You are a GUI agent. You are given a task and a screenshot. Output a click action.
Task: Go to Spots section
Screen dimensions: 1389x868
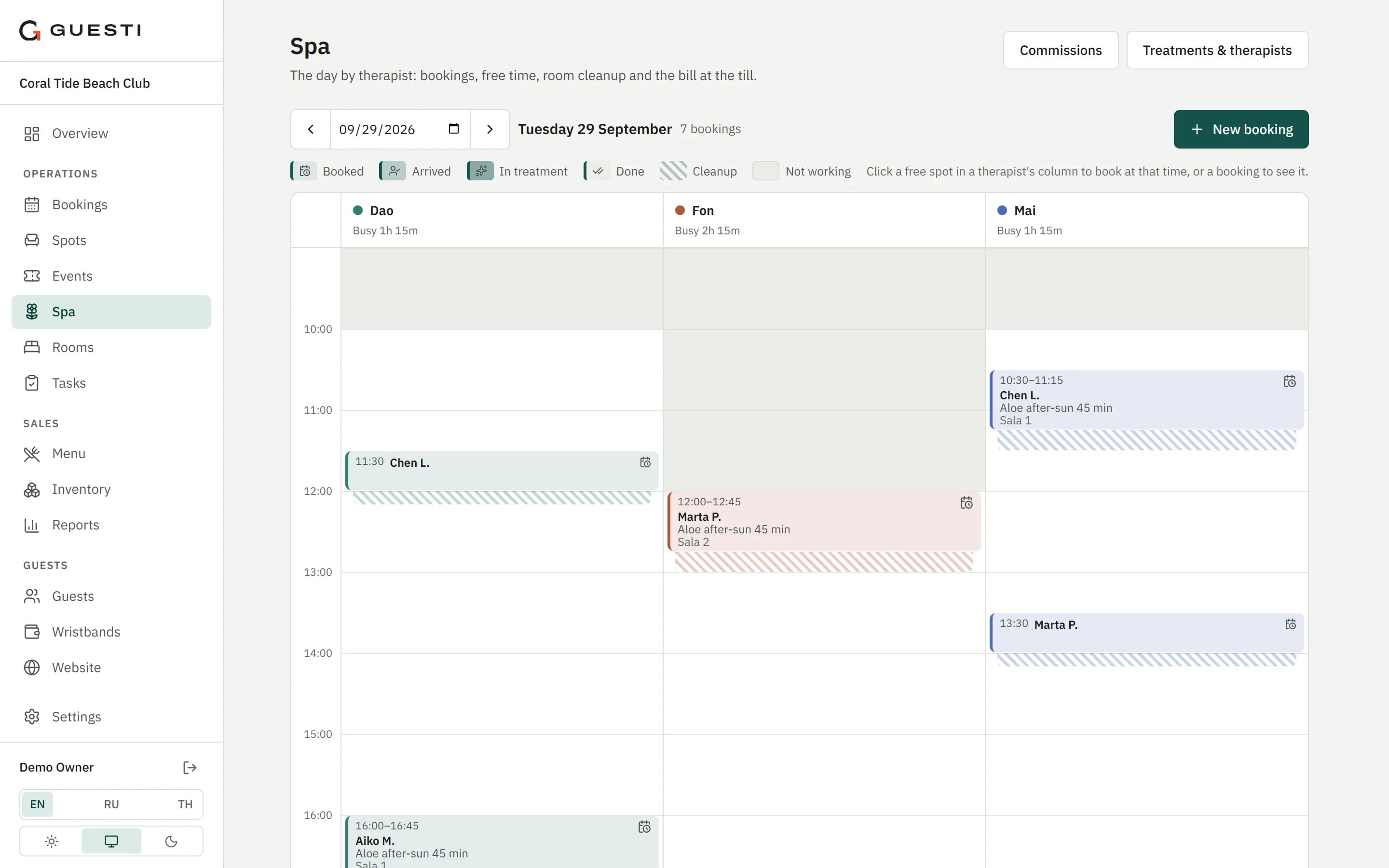point(111,240)
